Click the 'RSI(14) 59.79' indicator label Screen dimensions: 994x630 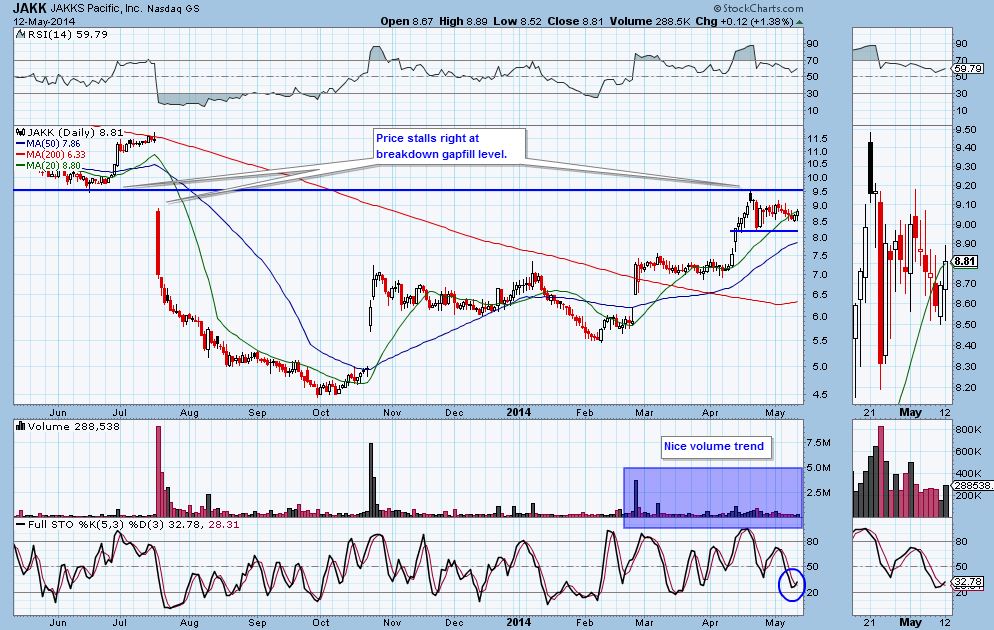pos(67,35)
